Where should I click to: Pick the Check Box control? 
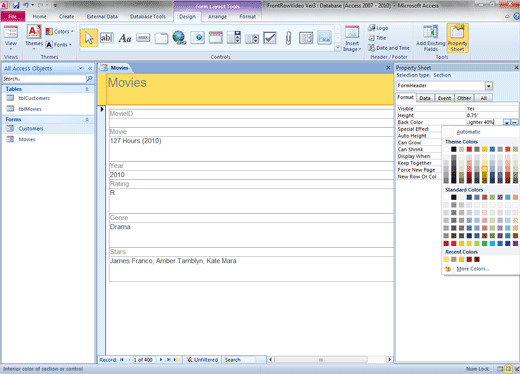pos(270,38)
